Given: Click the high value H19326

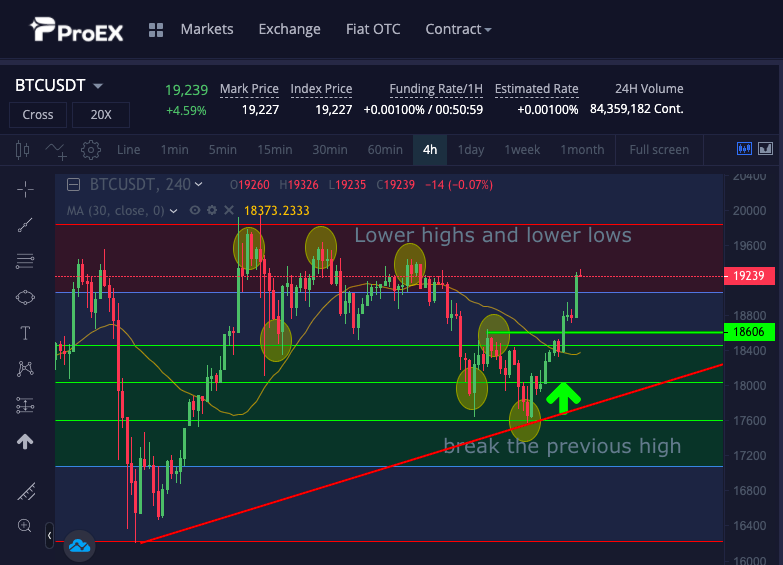Looking at the screenshot, I should click(299, 185).
